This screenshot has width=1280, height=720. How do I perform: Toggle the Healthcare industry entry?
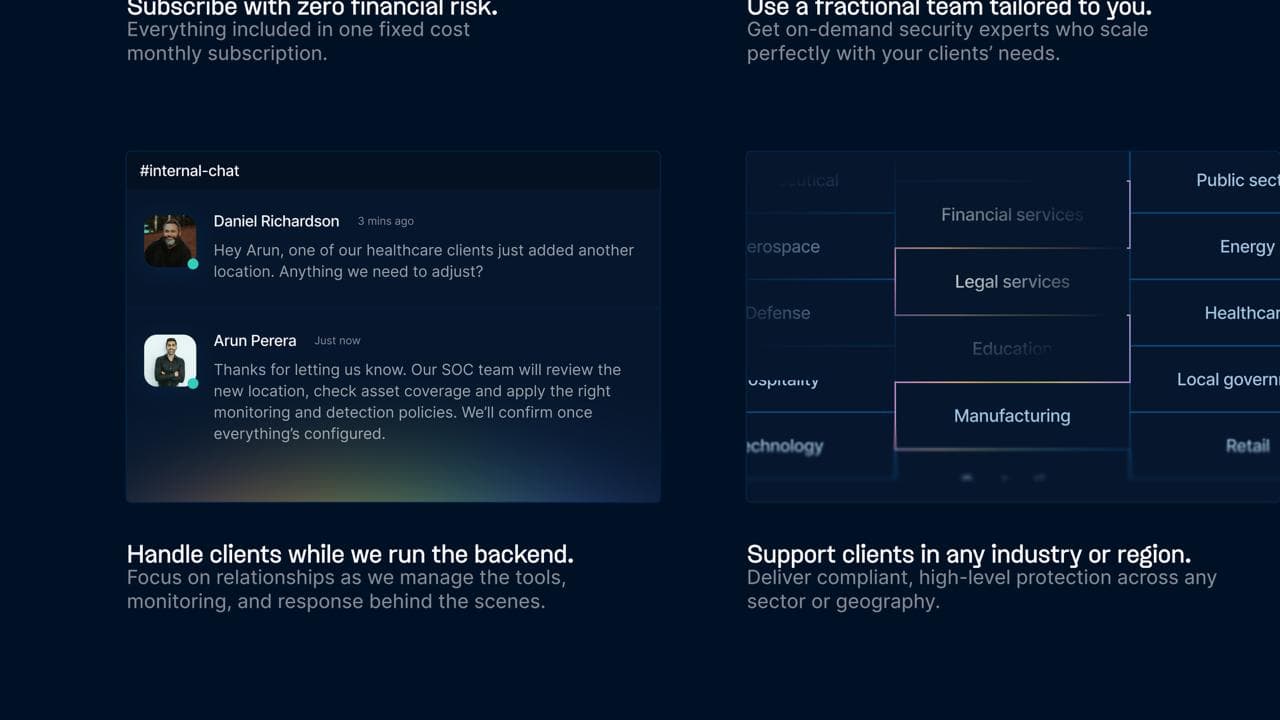tap(1240, 313)
